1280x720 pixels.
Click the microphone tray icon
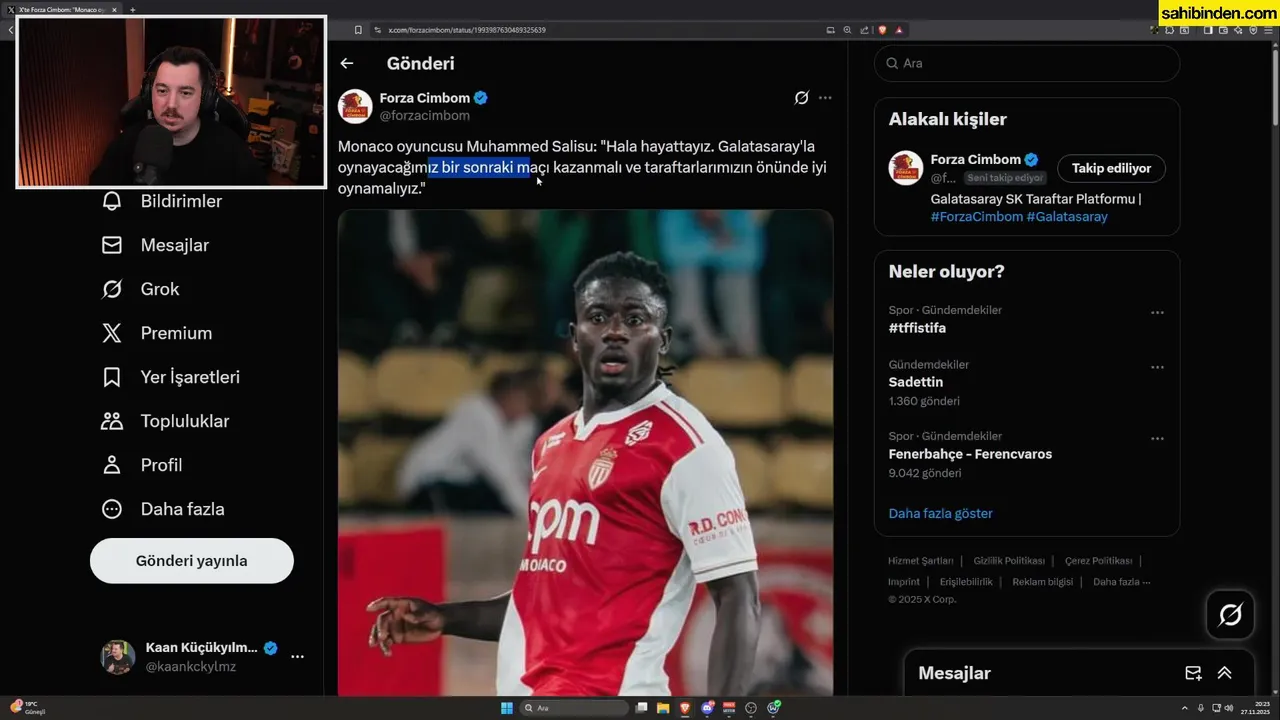[x=1200, y=708]
